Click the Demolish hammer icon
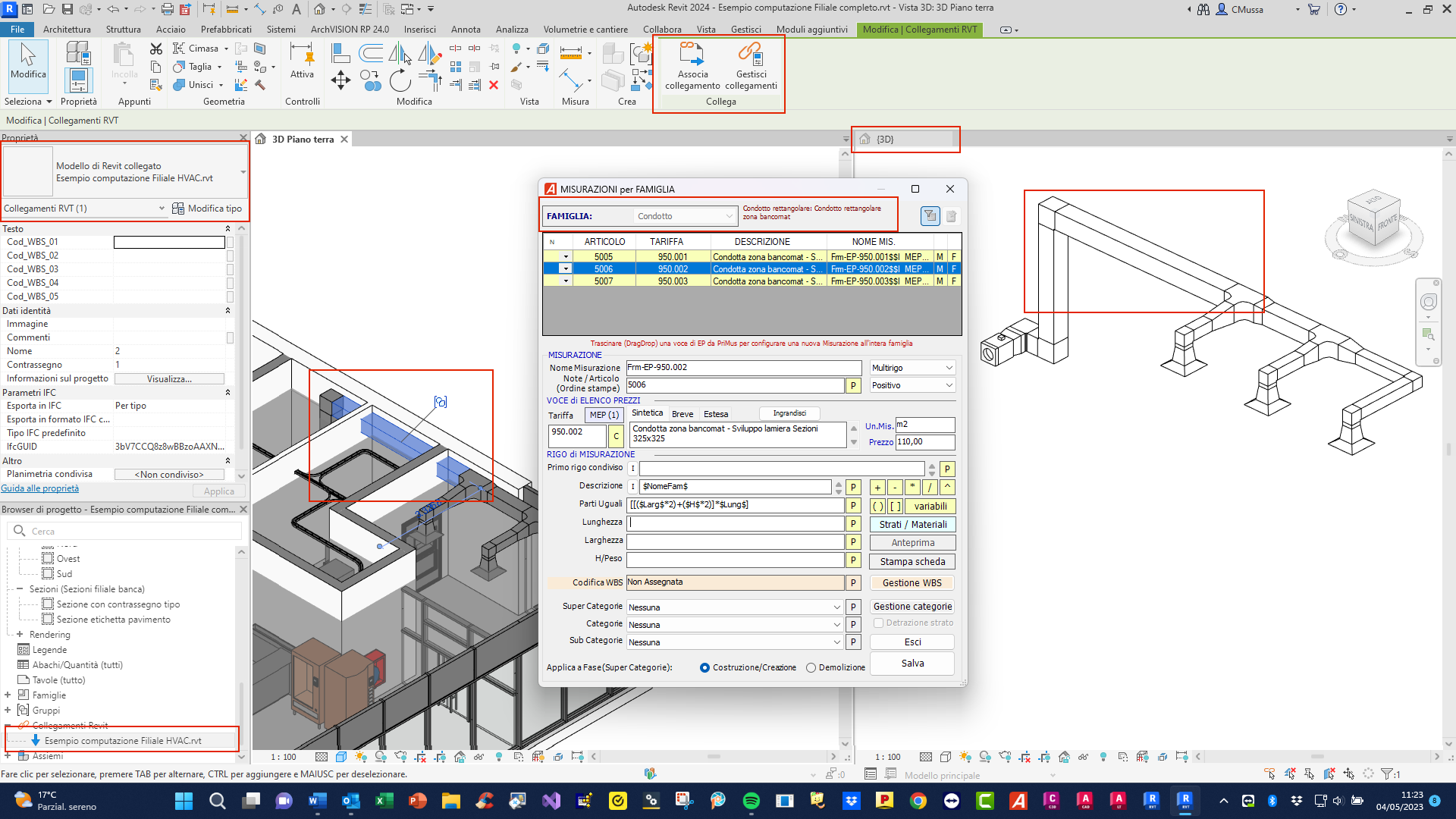Image resolution: width=1456 pixels, height=819 pixels. click(x=260, y=85)
